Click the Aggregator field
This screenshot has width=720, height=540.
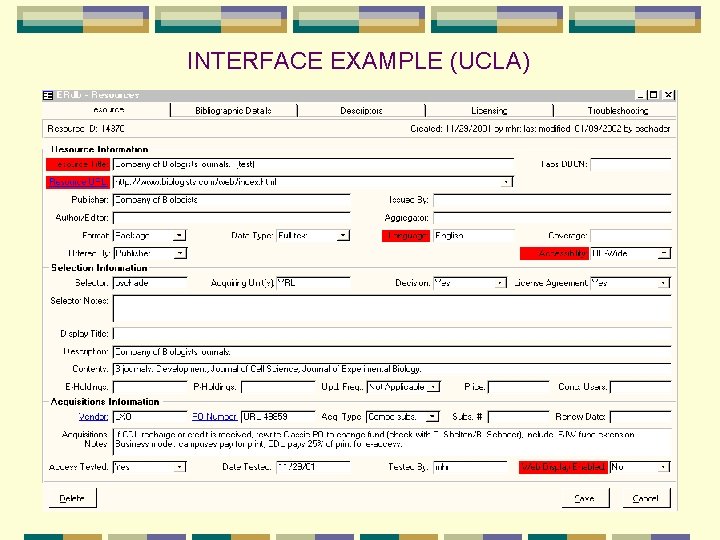tap(552, 218)
